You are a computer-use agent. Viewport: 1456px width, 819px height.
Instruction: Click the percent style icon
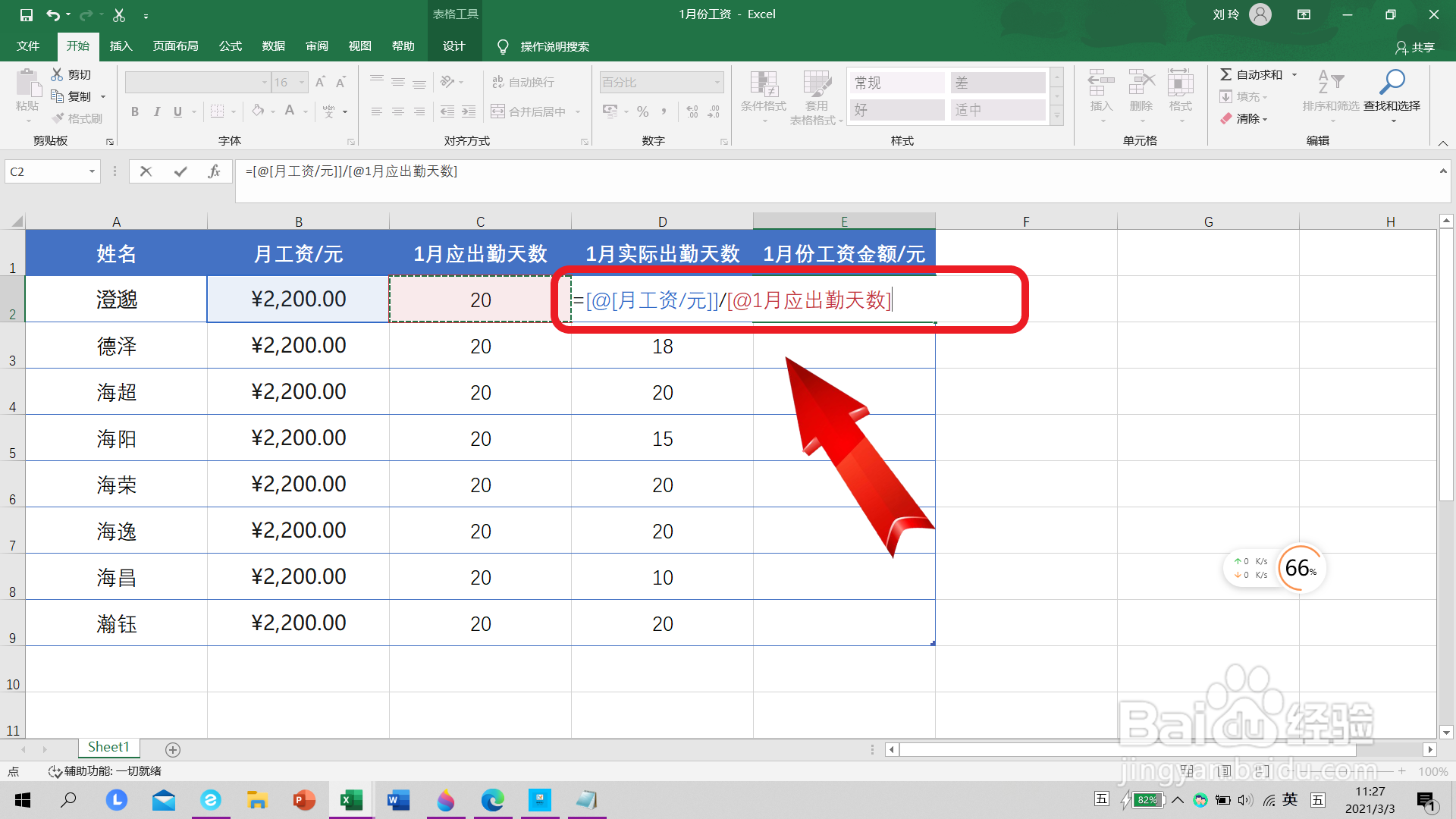click(x=643, y=111)
